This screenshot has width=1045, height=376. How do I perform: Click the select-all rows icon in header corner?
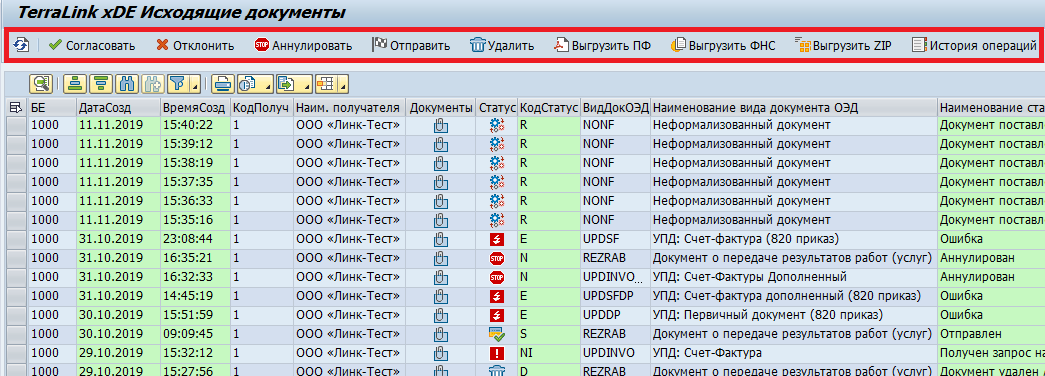point(17,107)
